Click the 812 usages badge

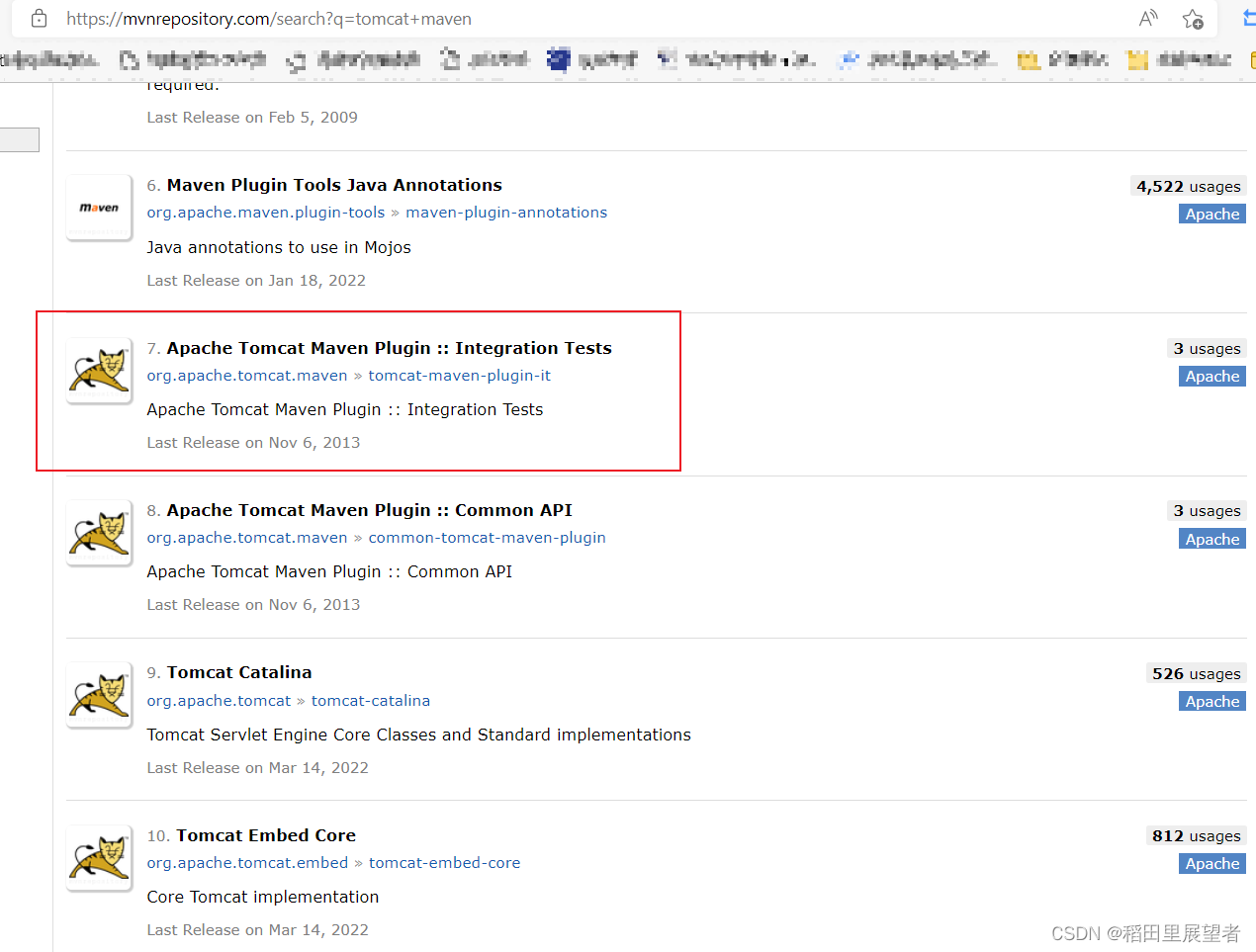click(1196, 836)
